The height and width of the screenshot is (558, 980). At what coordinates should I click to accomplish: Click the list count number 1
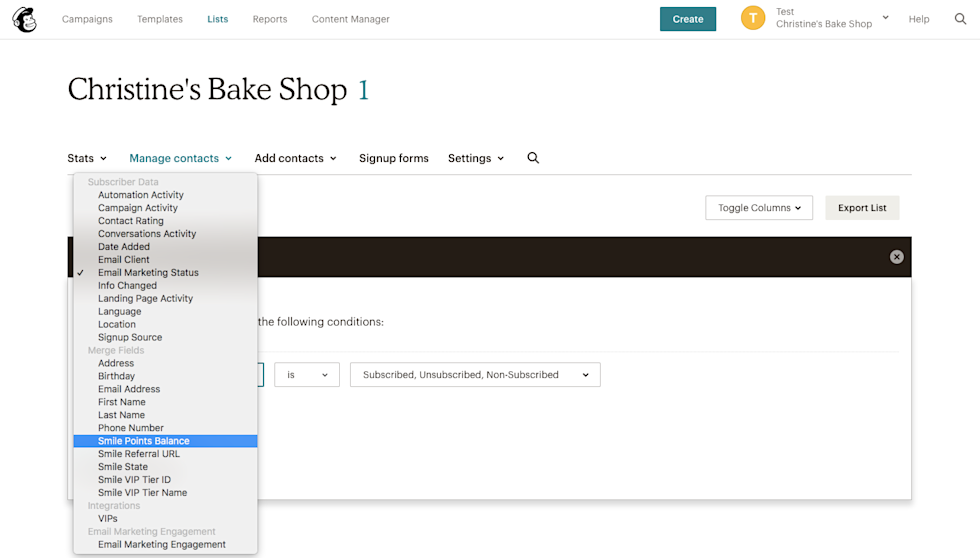[364, 91]
